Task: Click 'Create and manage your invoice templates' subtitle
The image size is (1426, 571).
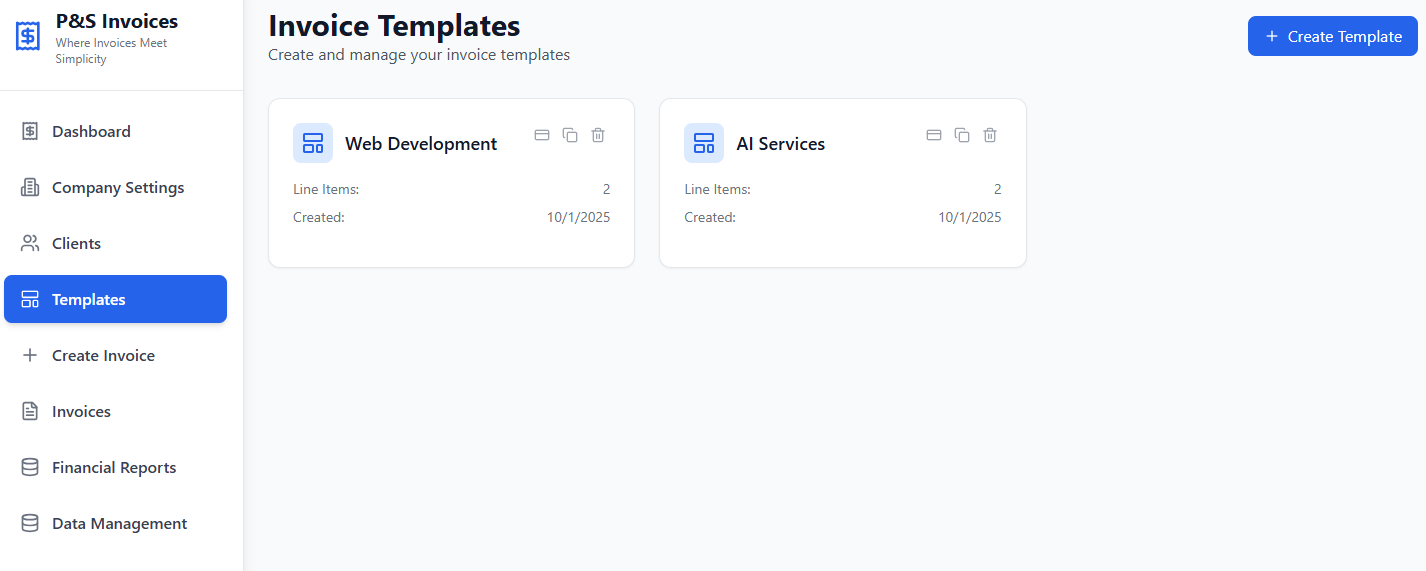Action: [x=419, y=55]
